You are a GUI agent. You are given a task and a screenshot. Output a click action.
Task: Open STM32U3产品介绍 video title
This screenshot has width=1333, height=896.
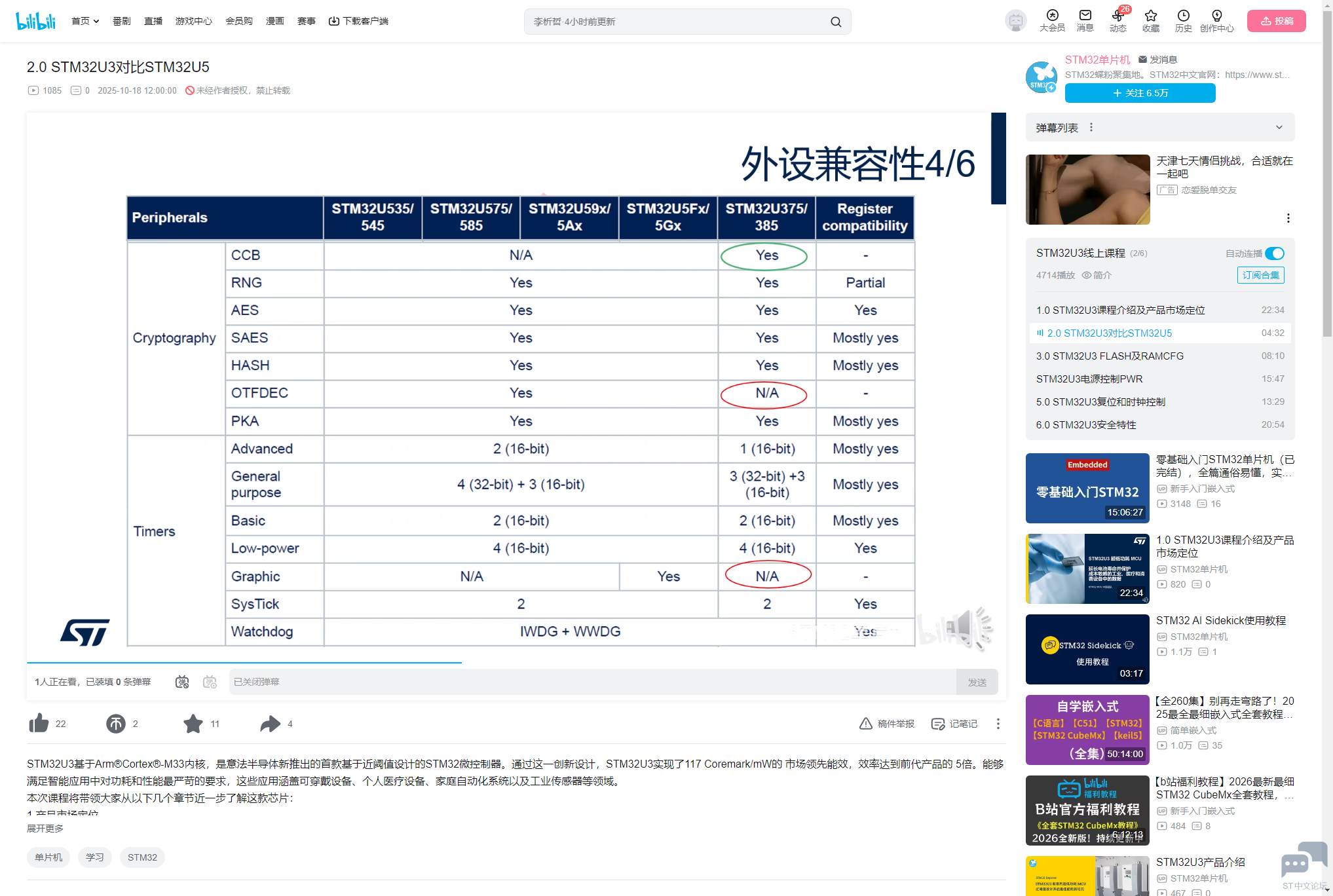1200,862
